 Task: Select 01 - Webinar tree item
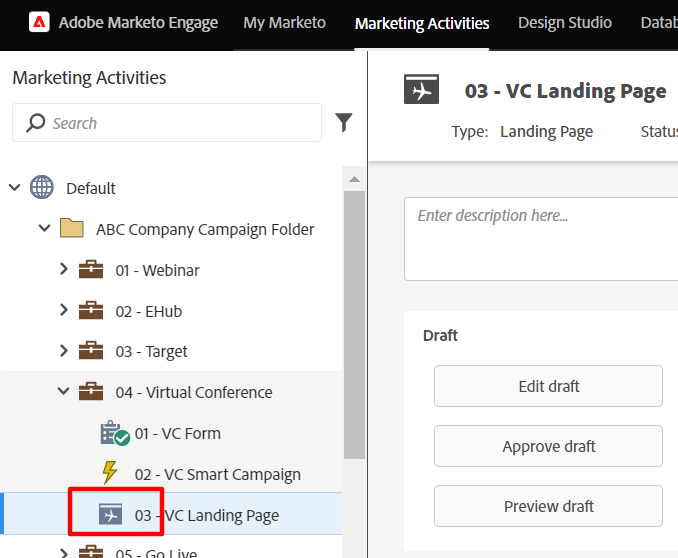coord(157,270)
